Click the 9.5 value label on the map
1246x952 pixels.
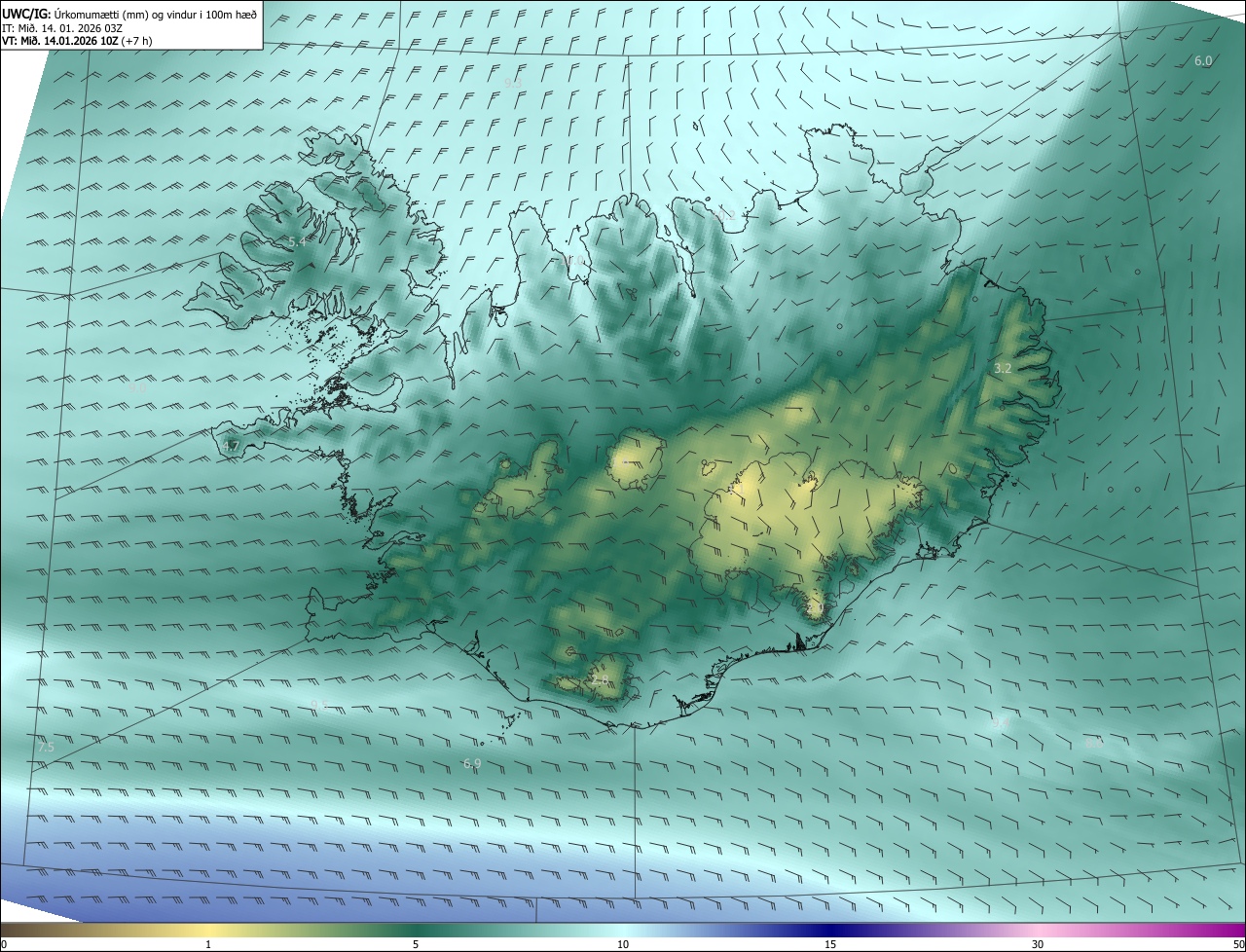coord(318,704)
